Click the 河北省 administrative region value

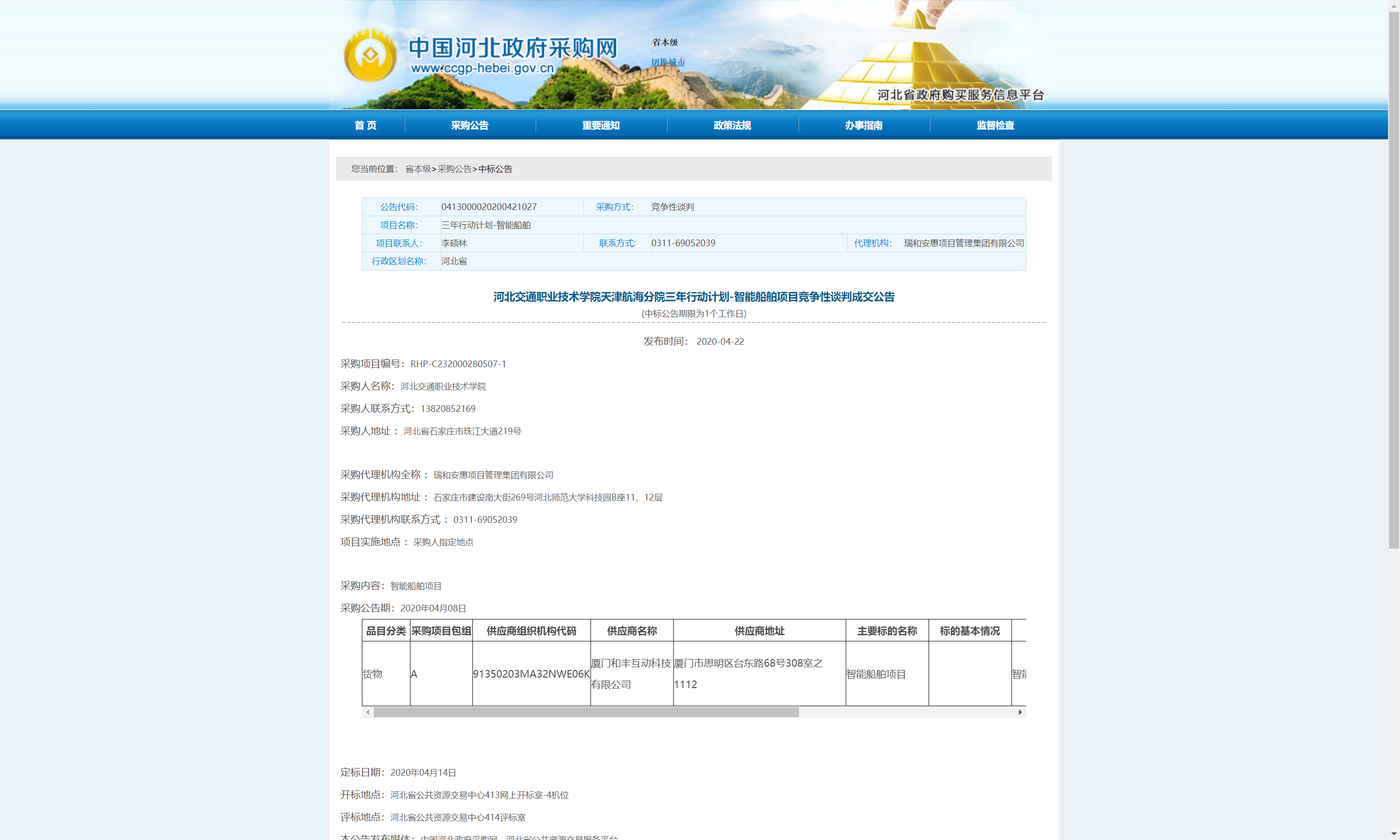[x=454, y=261]
